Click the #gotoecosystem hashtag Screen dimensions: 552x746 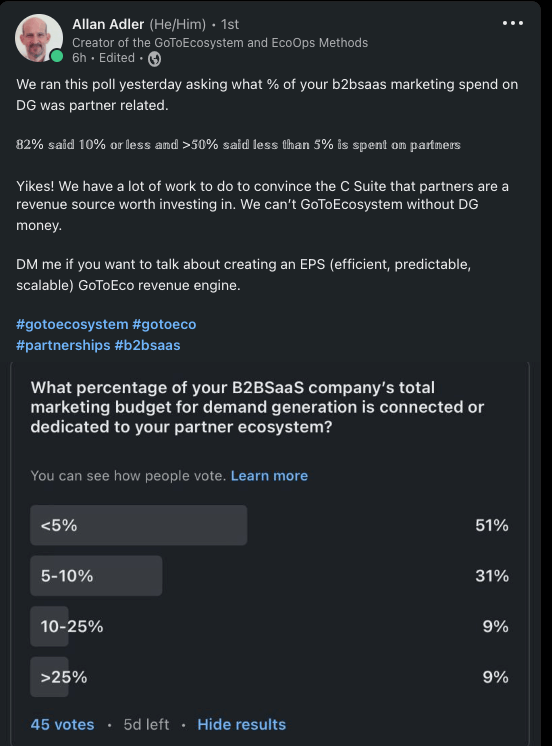(72, 324)
